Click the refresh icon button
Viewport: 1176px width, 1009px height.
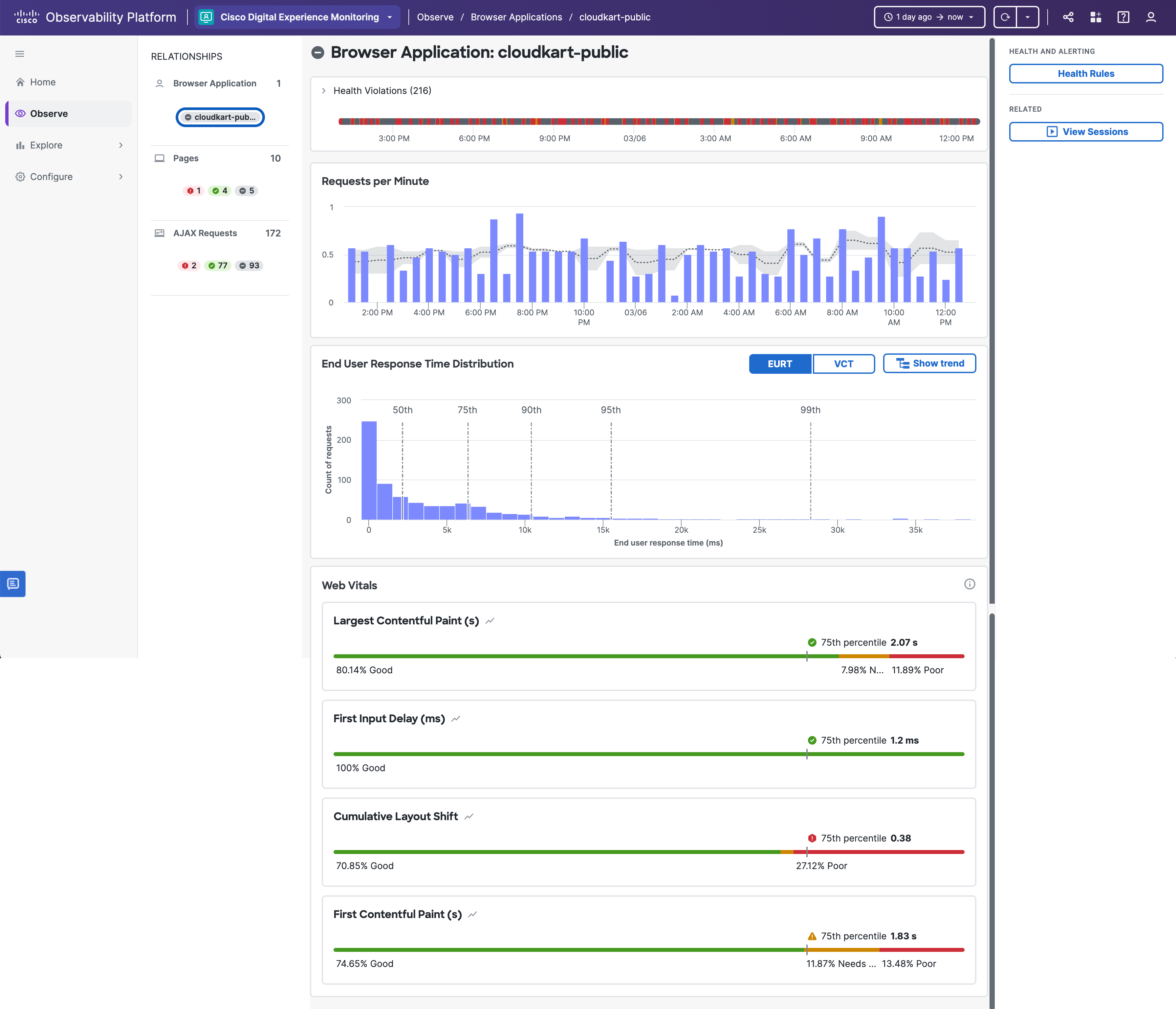pyautogui.click(x=1005, y=17)
